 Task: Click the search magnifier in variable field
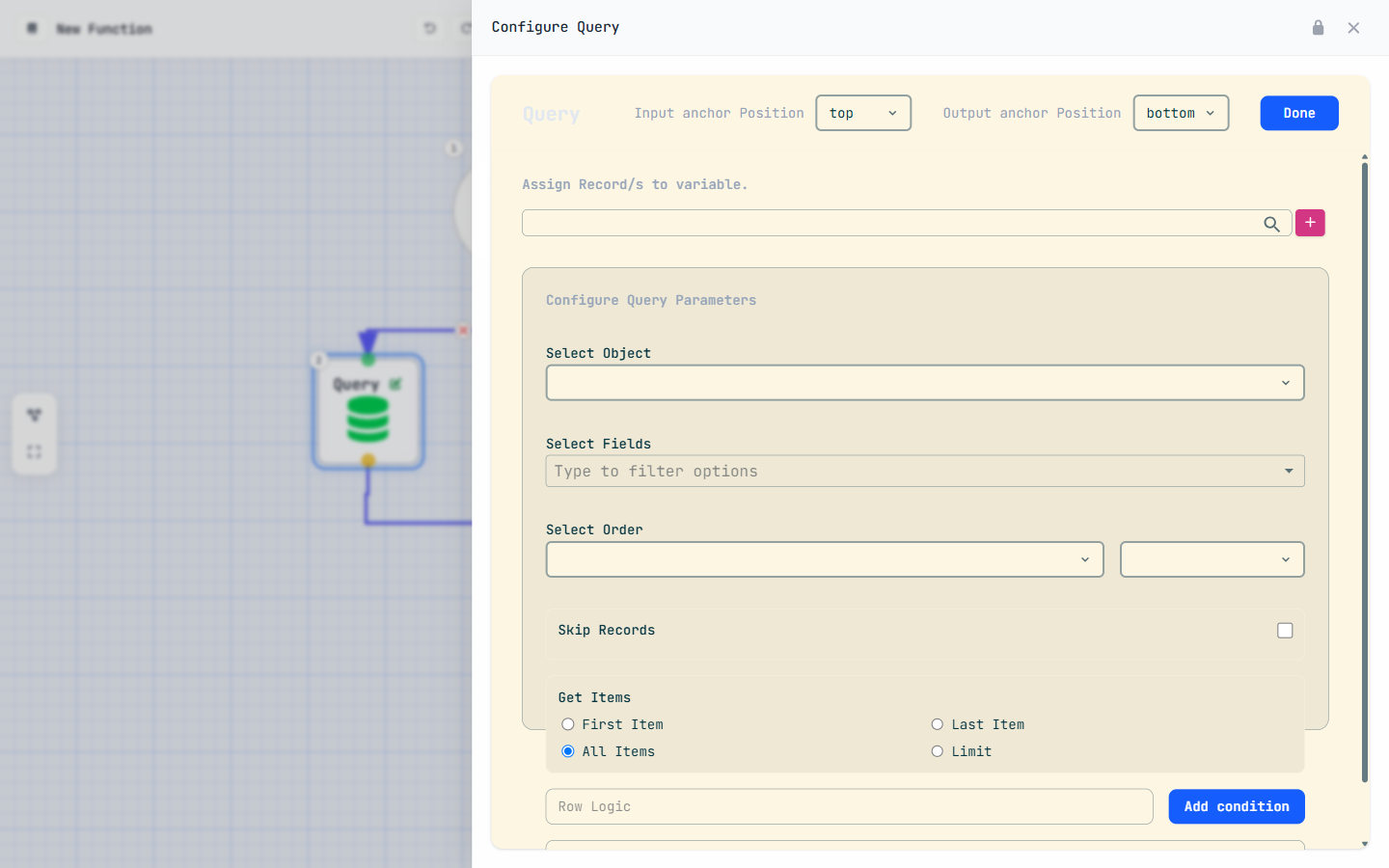coord(1271,224)
